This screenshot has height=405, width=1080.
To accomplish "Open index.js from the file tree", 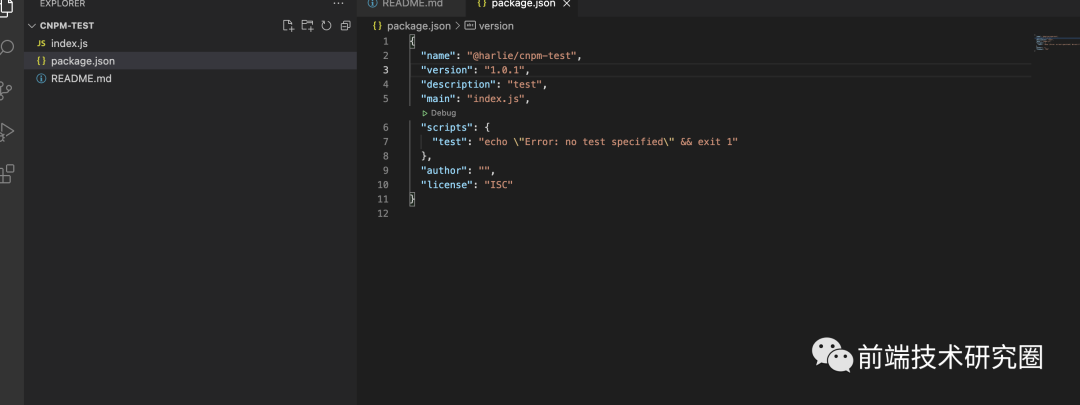I will coord(69,43).
